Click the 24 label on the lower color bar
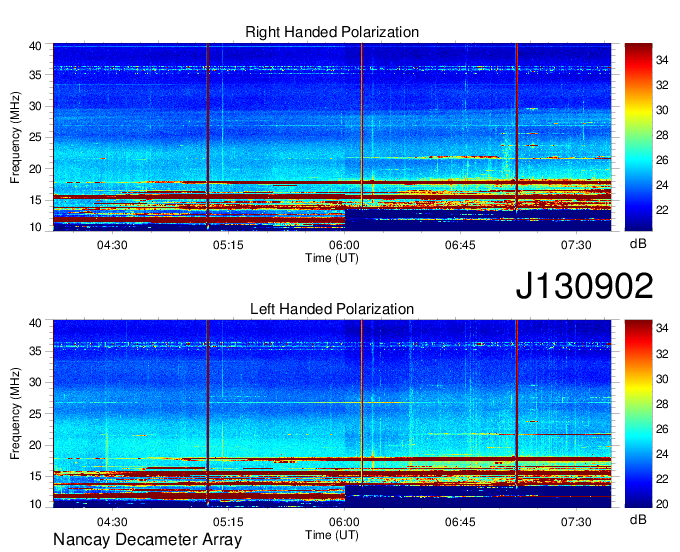The image size is (680, 552). click(662, 454)
